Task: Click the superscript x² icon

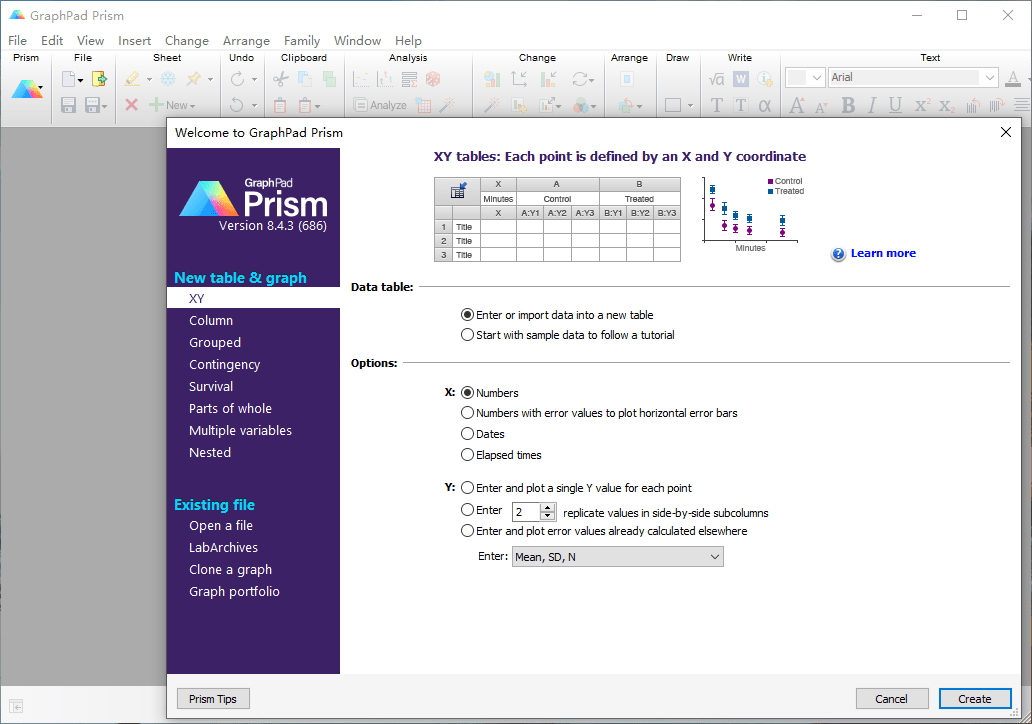Action: [923, 105]
